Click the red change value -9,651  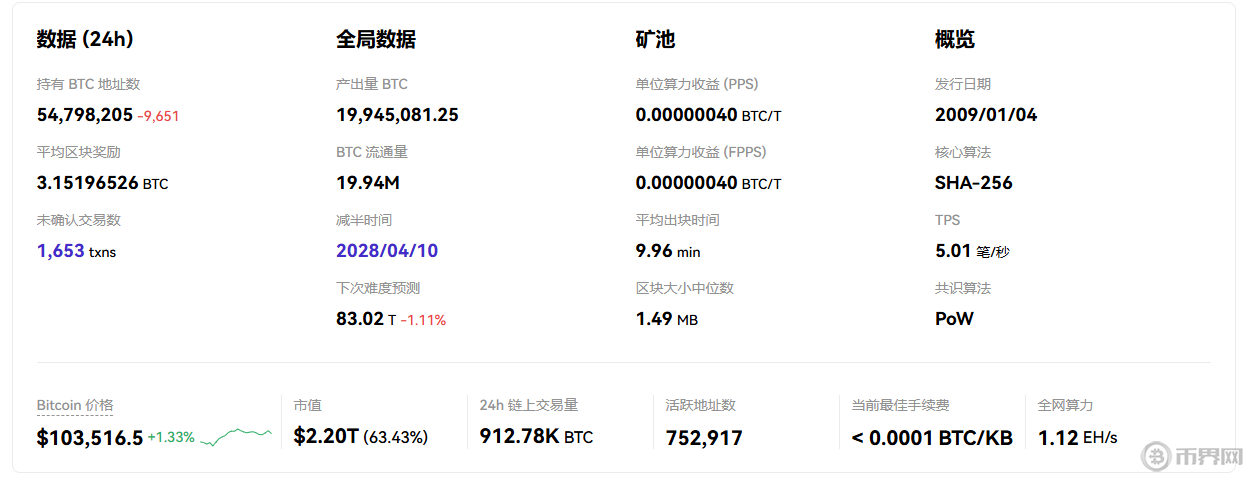coord(158,116)
